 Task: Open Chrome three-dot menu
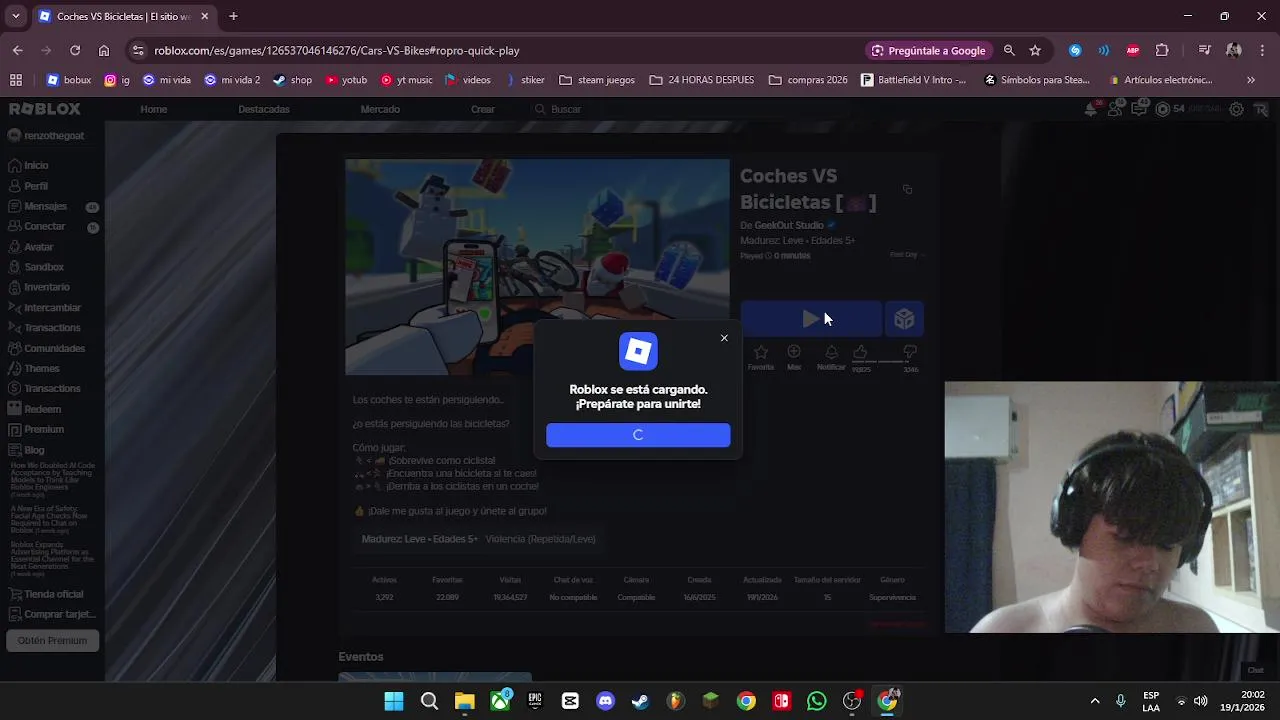tap(1262, 50)
